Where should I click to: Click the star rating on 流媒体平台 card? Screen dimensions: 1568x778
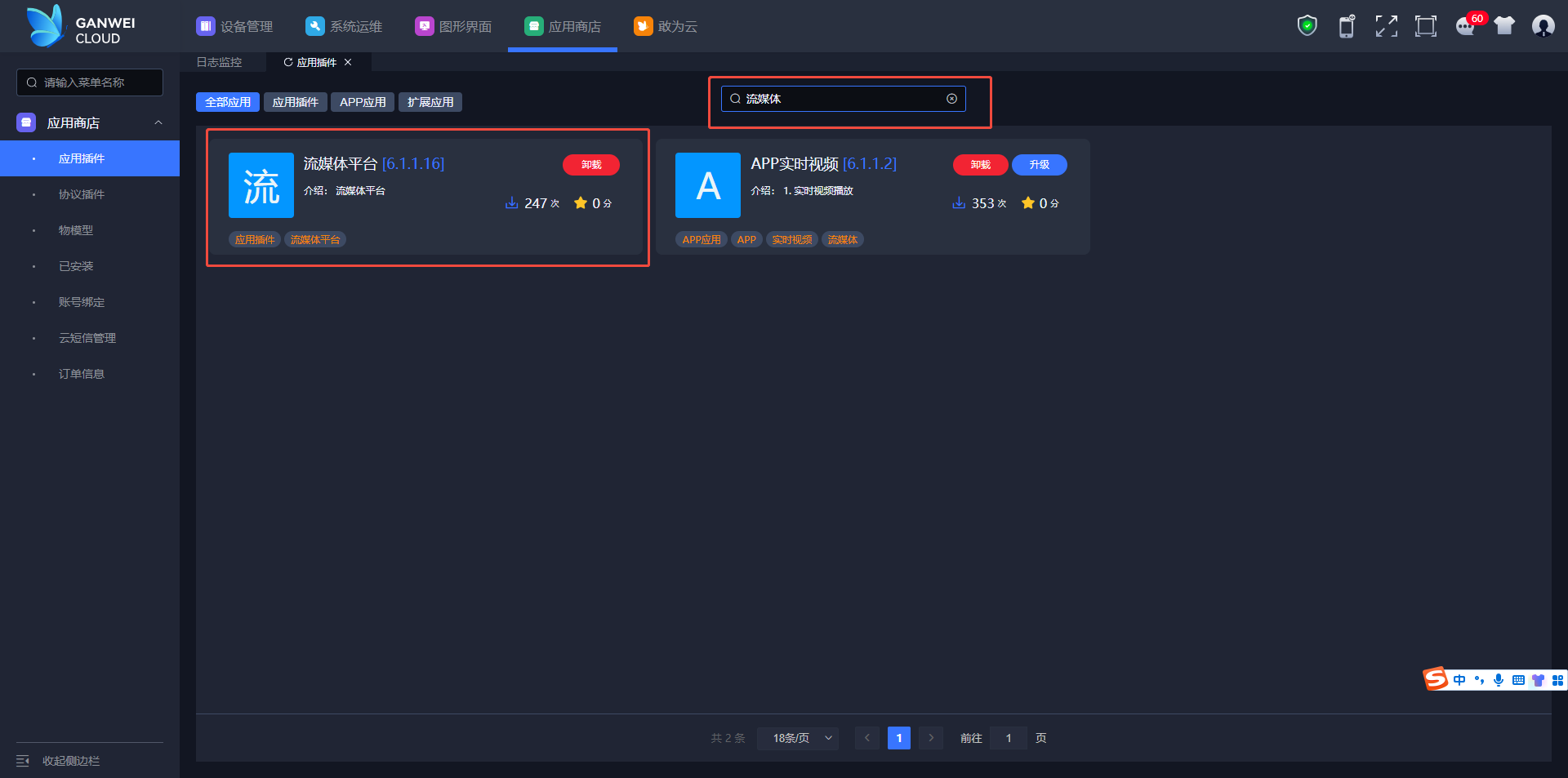coord(581,202)
